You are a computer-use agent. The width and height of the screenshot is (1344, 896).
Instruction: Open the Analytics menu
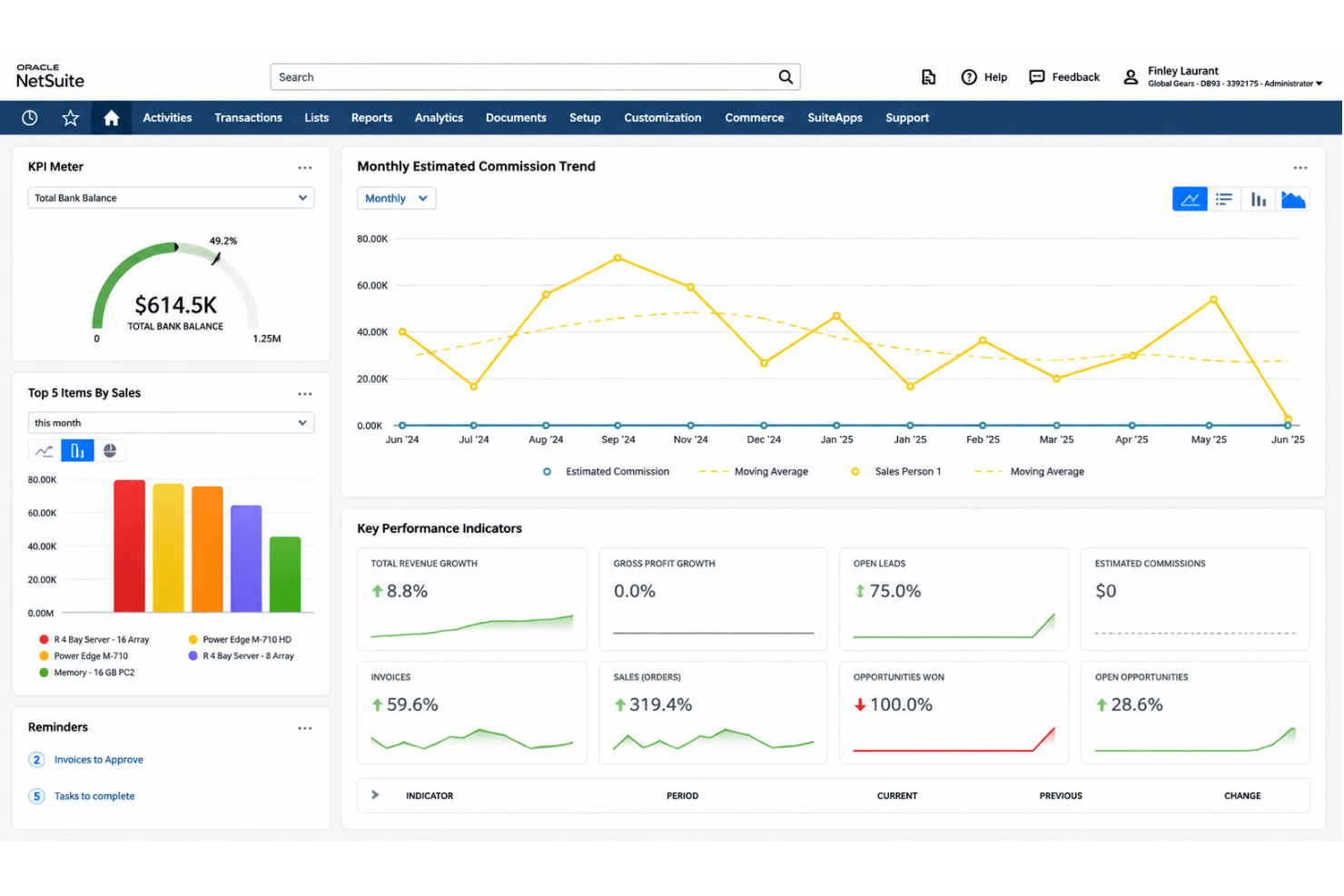439,118
